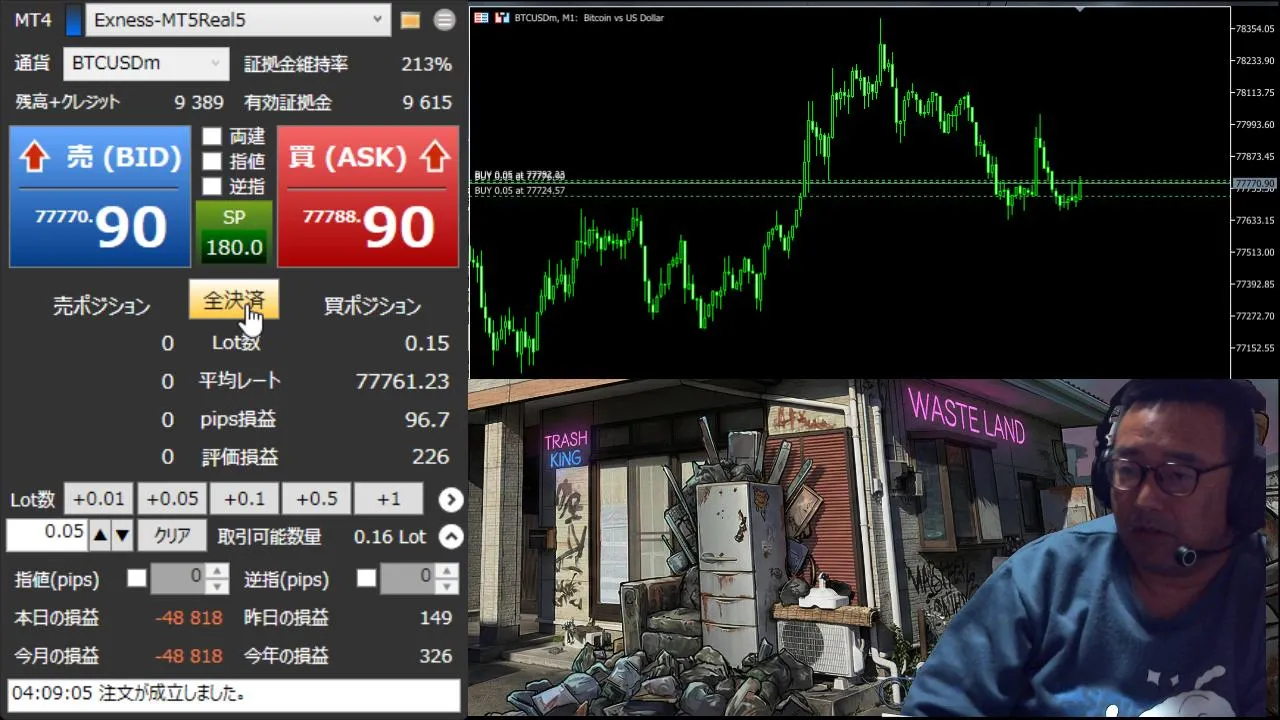
Task: Click the 全決済 close-all button
Action: (x=234, y=300)
